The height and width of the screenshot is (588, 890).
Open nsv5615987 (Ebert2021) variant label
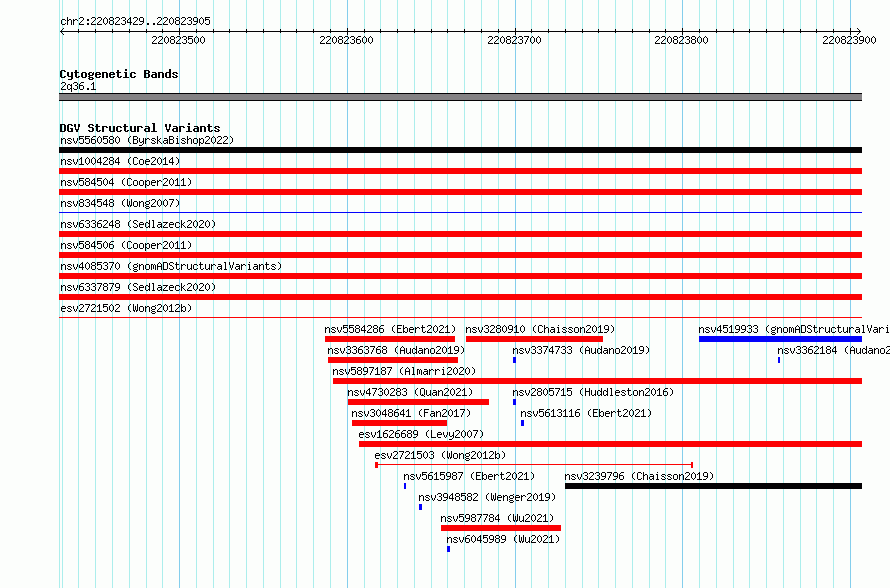(469, 476)
